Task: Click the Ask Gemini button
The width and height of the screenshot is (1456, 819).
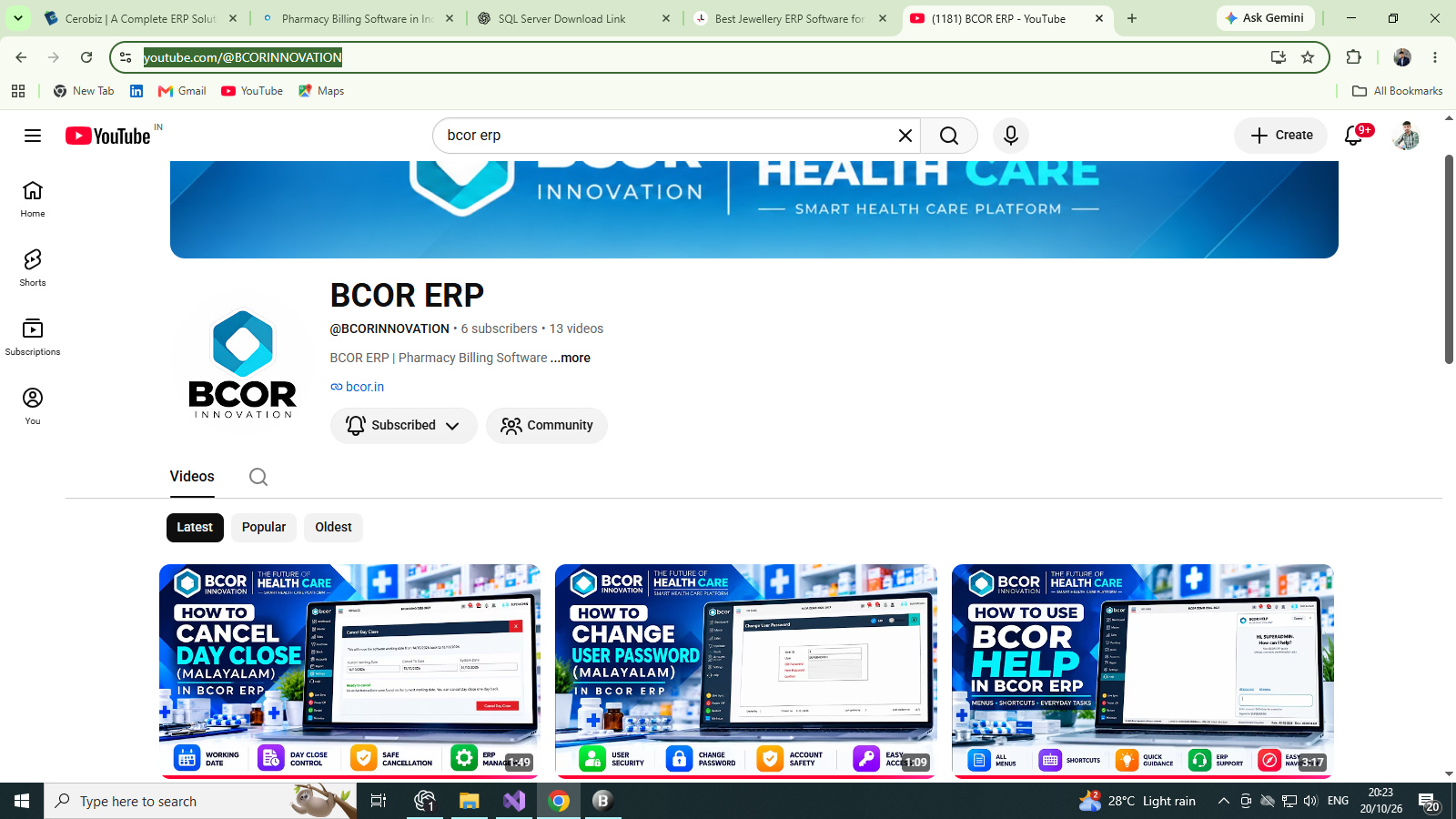Action: pyautogui.click(x=1264, y=18)
